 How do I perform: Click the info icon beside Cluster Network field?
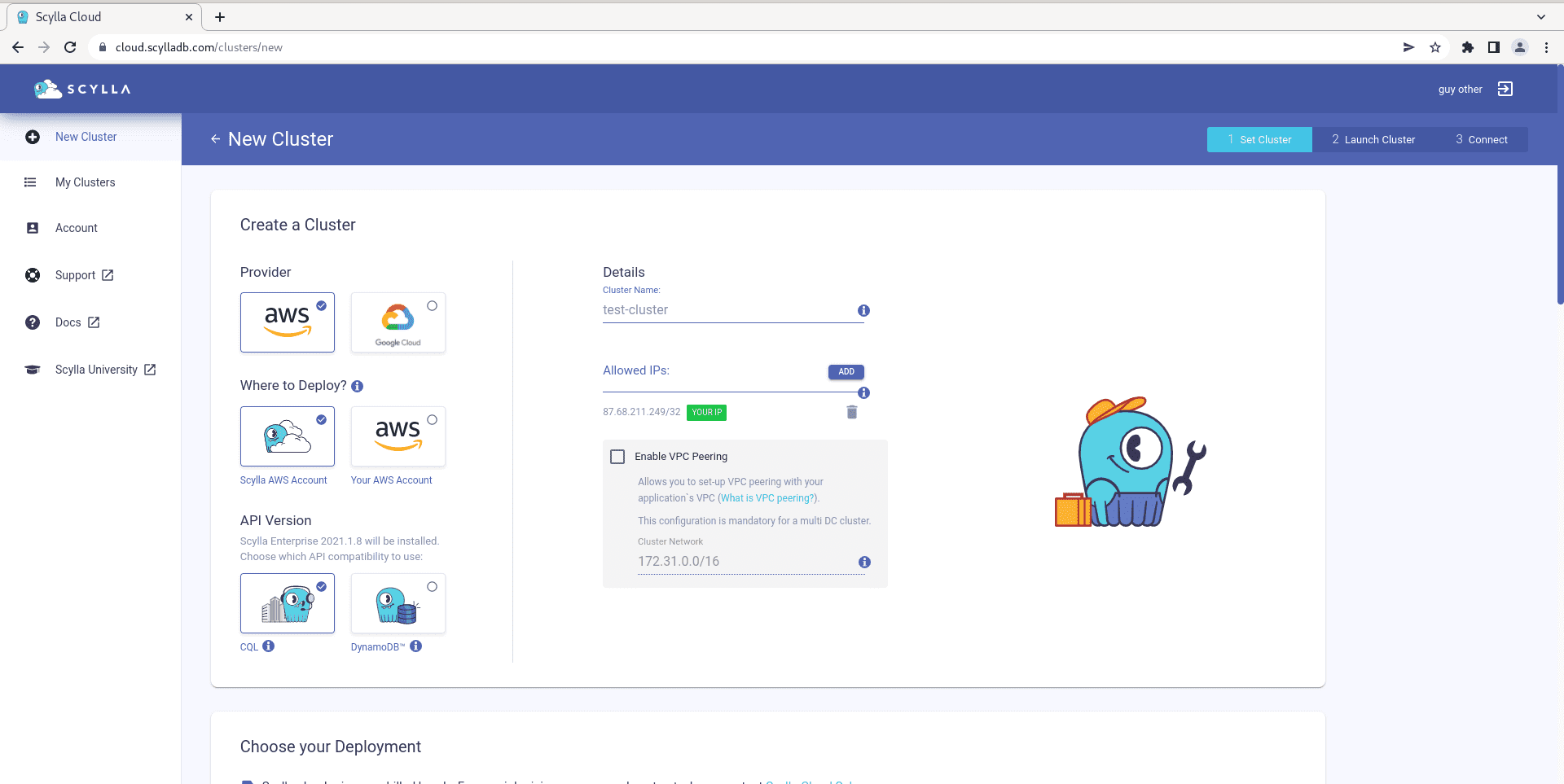coord(865,562)
